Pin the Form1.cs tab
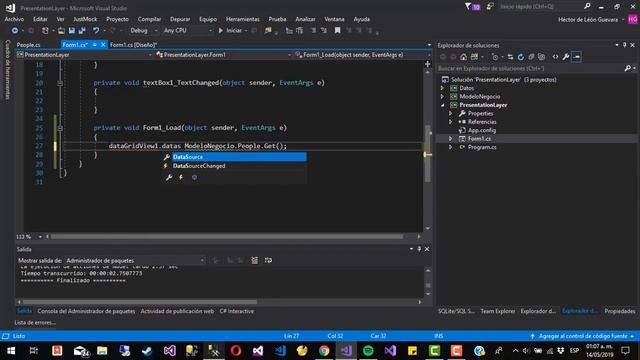Image resolution: width=640 pixels, height=360 pixels. click(x=95, y=45)
